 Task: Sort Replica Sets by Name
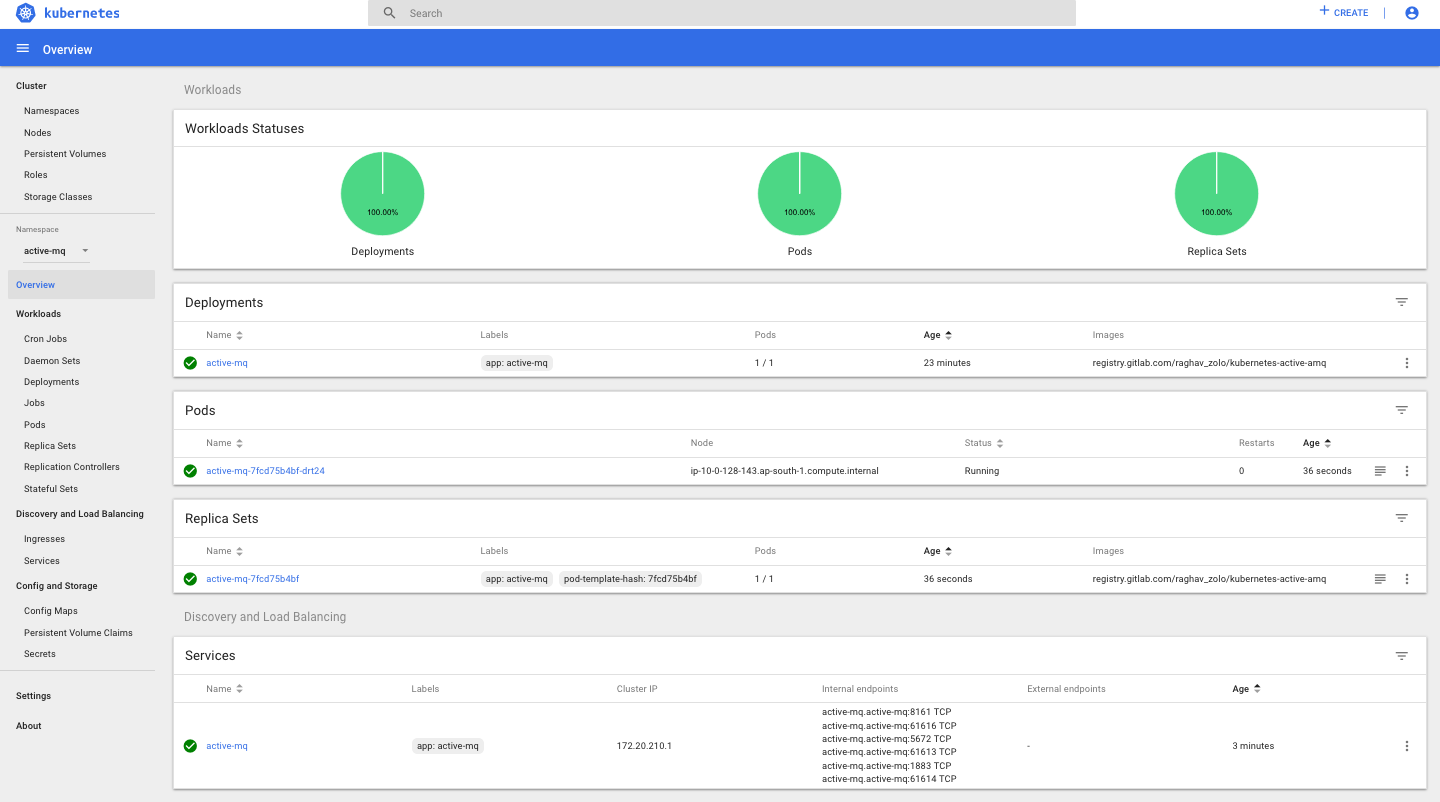(x=224, y=551)
